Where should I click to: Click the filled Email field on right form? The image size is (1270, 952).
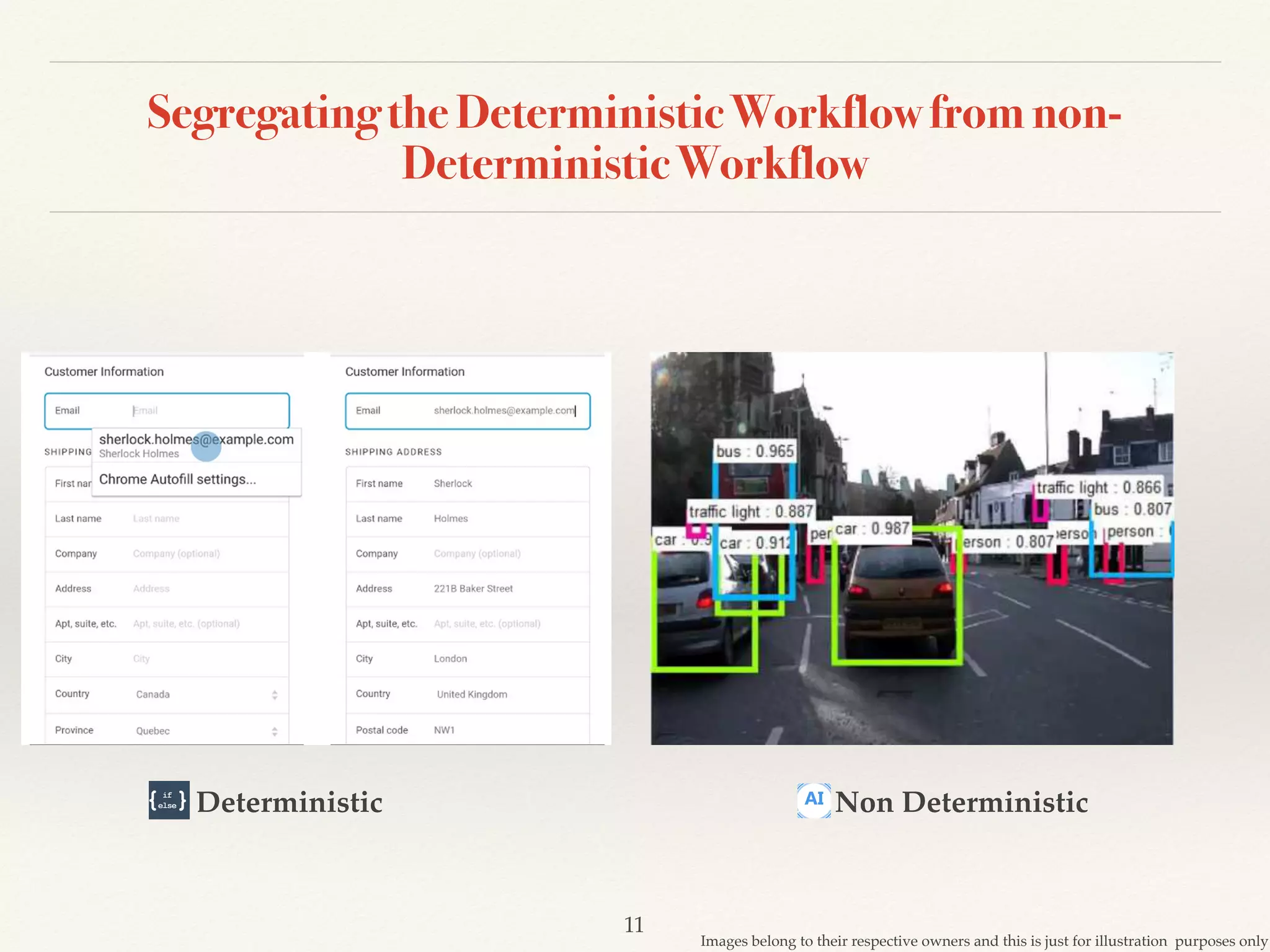click(x=504, y=410)
